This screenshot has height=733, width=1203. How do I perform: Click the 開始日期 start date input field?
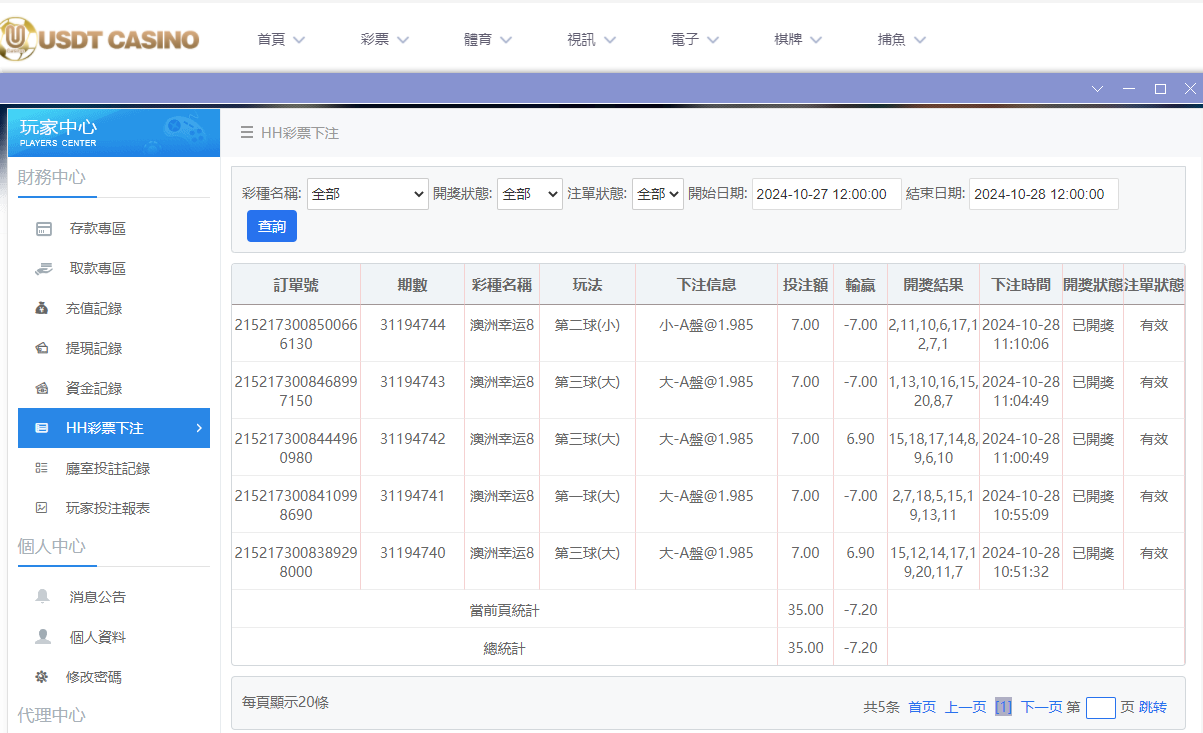826,193
